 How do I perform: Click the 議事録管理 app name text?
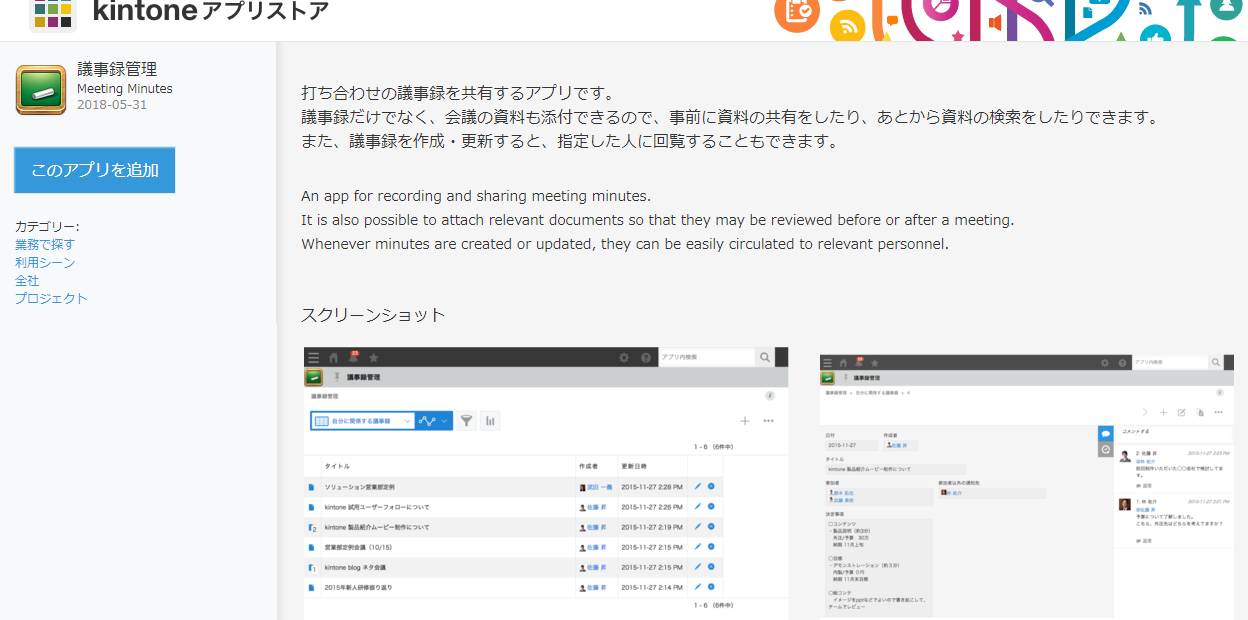[x=117, y=69]
